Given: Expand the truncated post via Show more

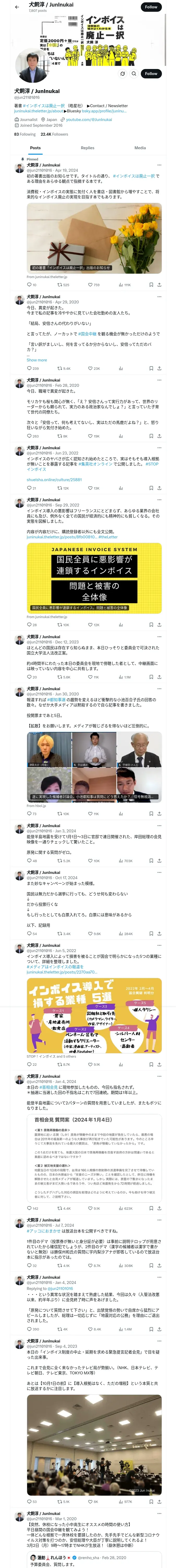Looking at the screenshot, I should 37,360.
